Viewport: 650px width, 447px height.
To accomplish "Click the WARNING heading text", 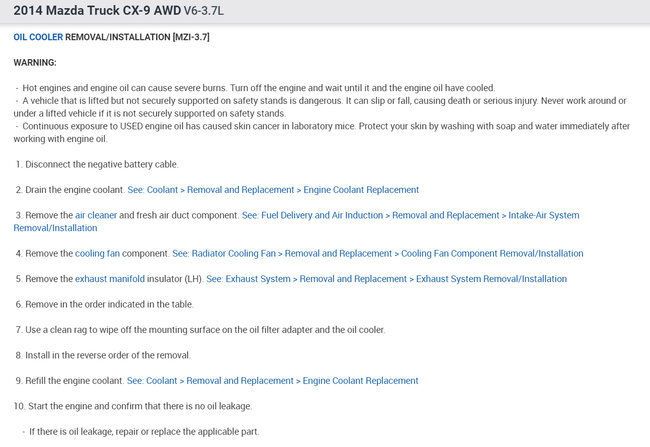I will tap(35, 62).
